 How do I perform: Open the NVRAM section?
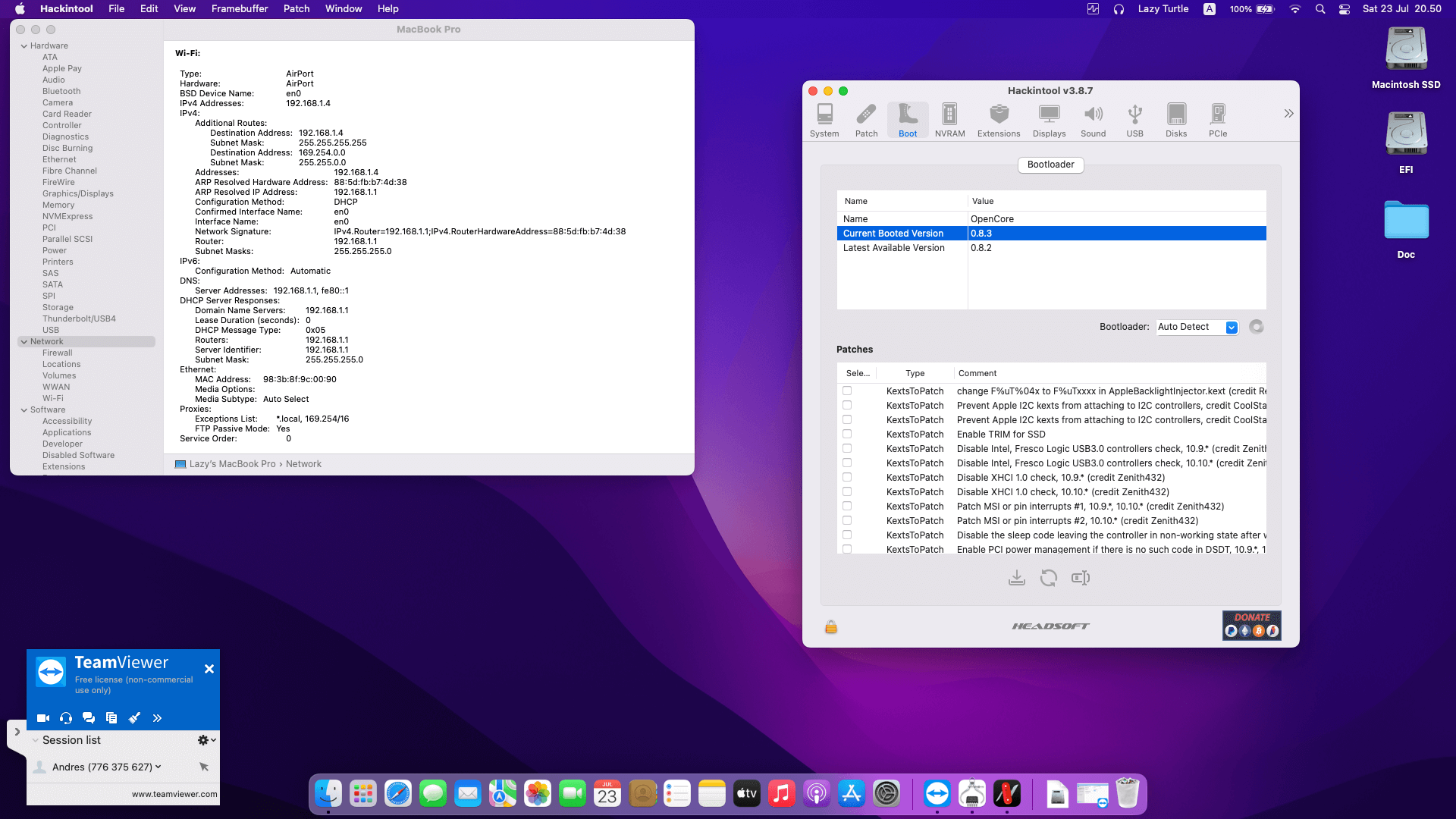pos(949,121)
